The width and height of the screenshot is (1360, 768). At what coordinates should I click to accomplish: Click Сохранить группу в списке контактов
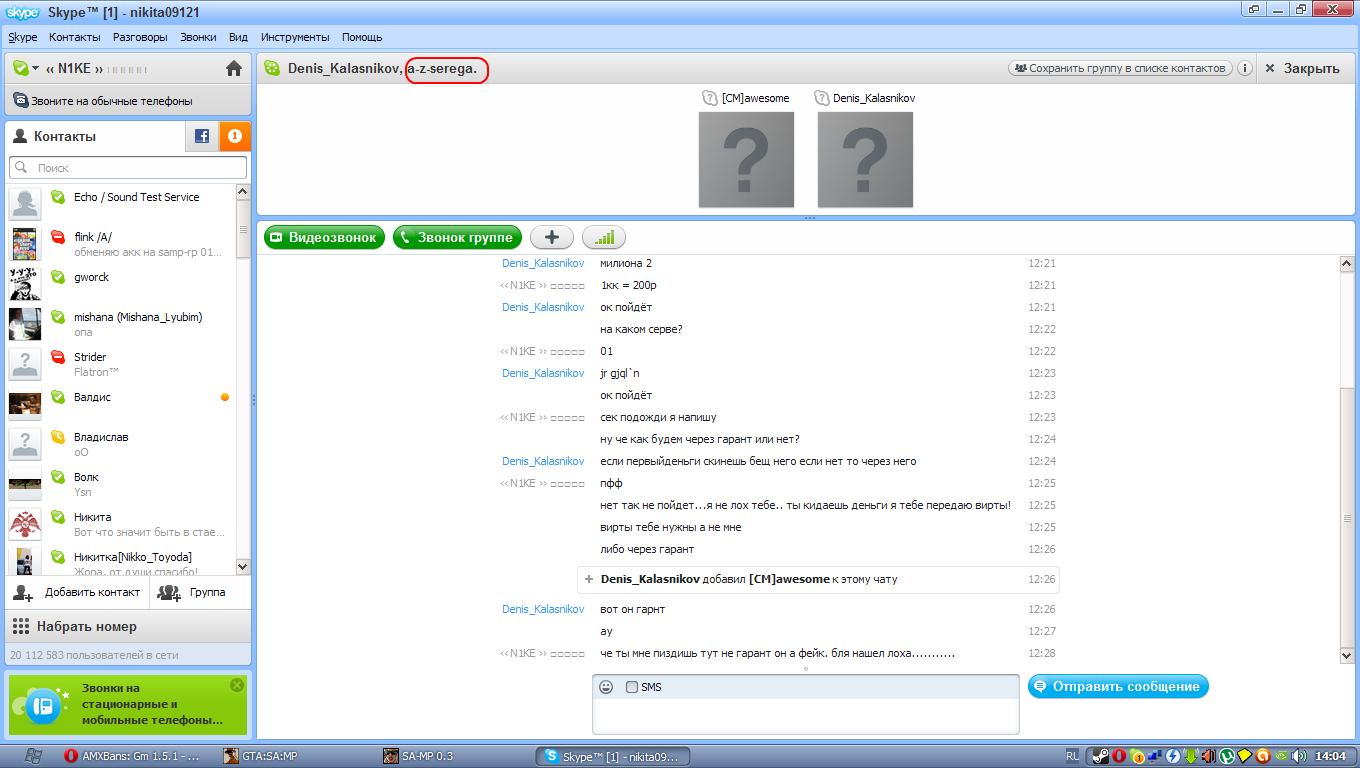pos(1119,68)
